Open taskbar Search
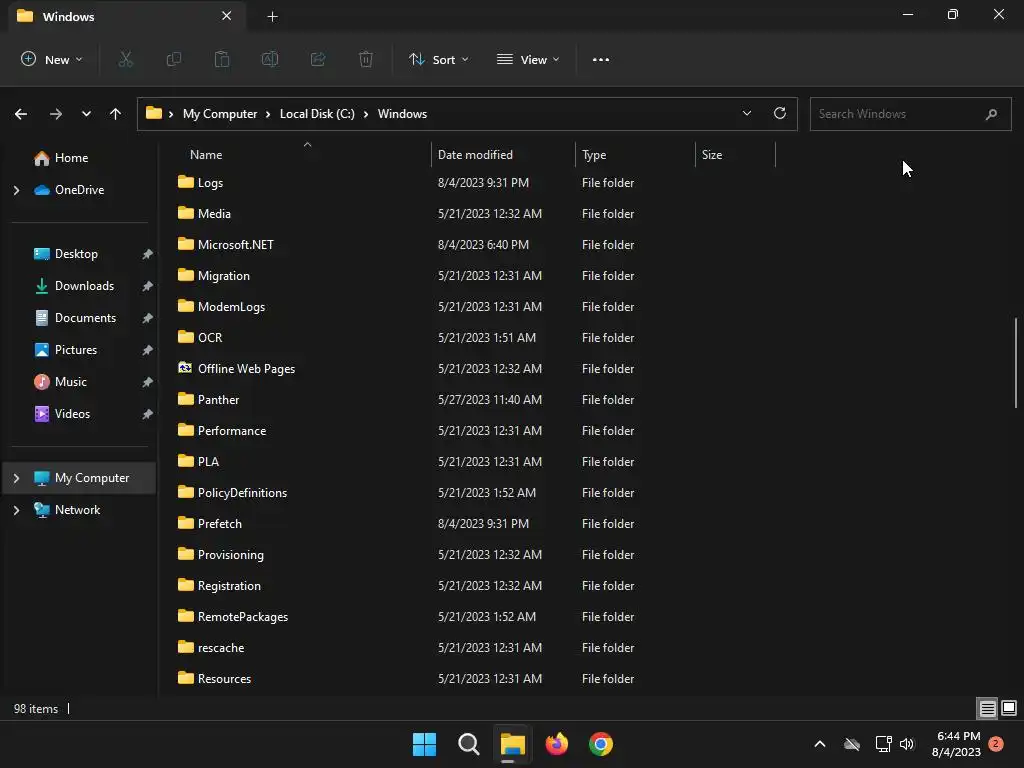The image size is (1024, 768). [468, 744]
